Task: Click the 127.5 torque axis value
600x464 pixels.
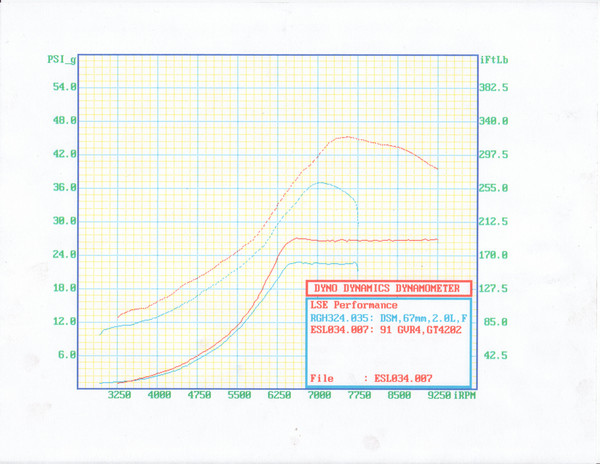Action: click(494, 288)
